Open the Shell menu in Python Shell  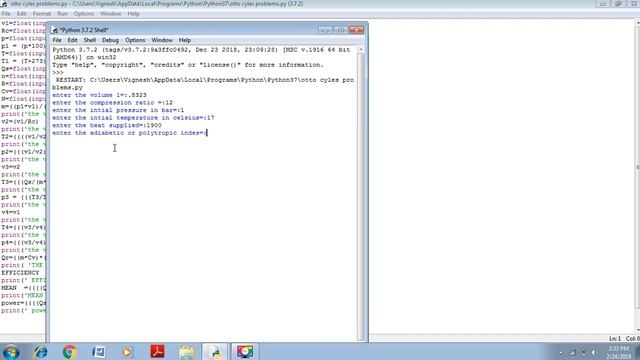coord(90,40)
